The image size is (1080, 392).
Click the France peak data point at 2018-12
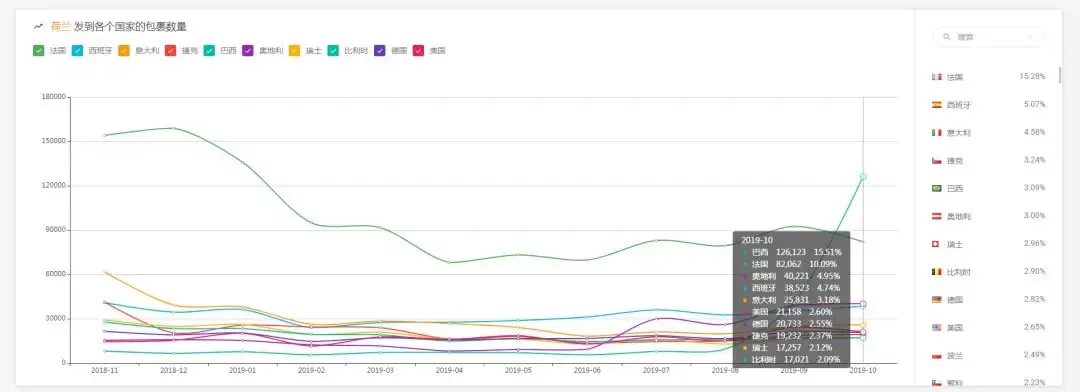174,128
